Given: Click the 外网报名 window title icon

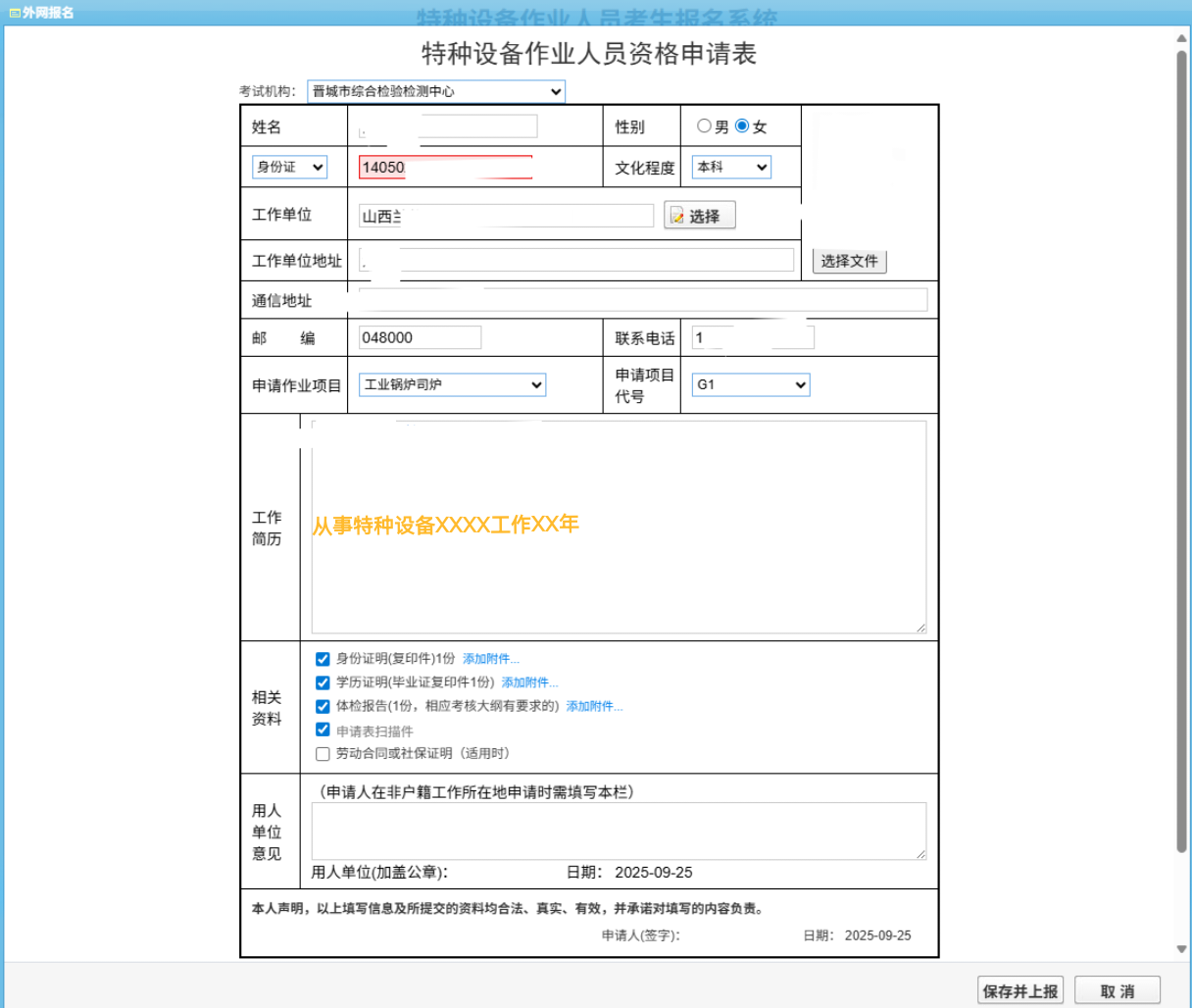Looking at the screenshot, I should [x=15, y=13].
